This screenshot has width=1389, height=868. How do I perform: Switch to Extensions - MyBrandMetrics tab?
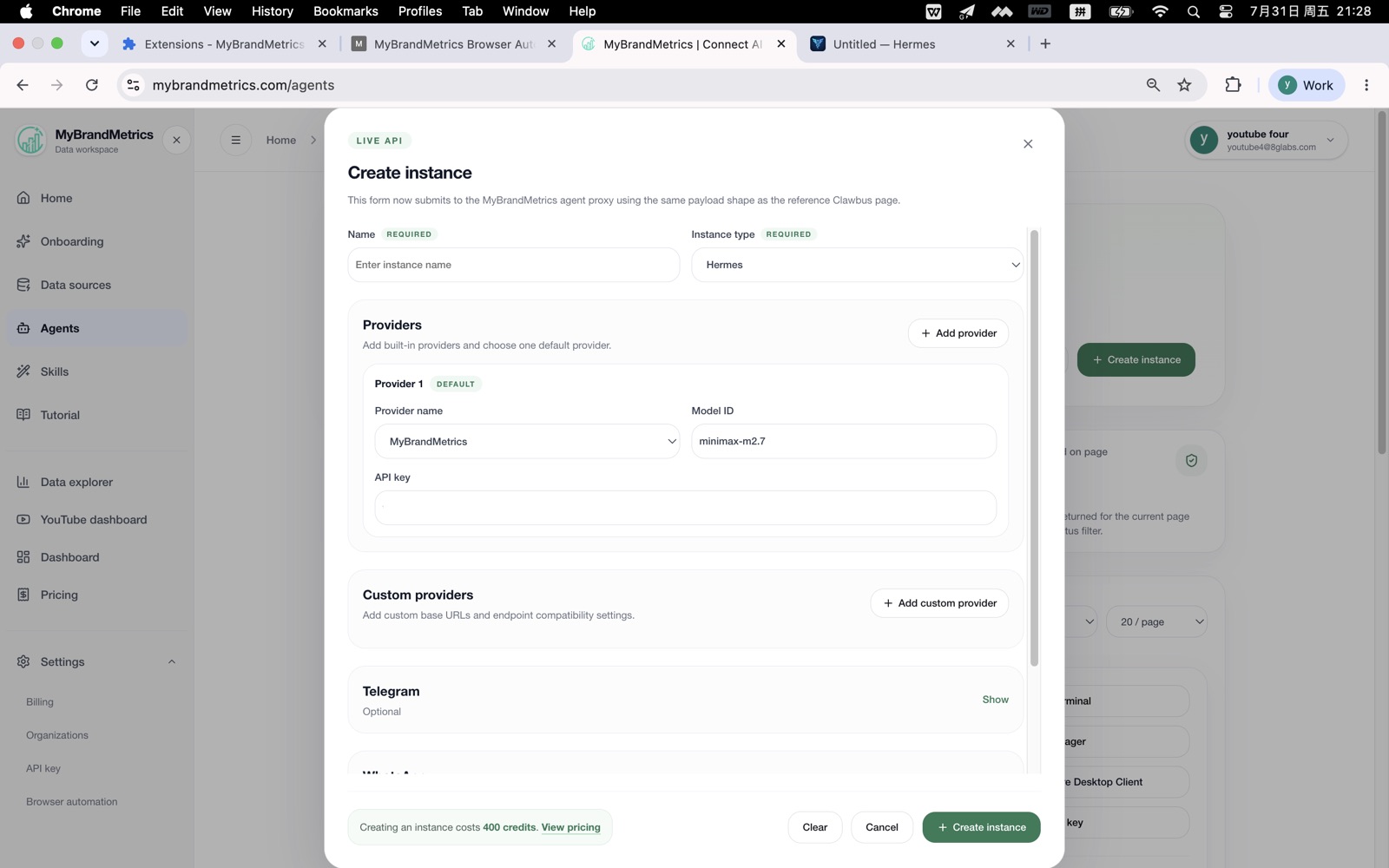[225, 44]
